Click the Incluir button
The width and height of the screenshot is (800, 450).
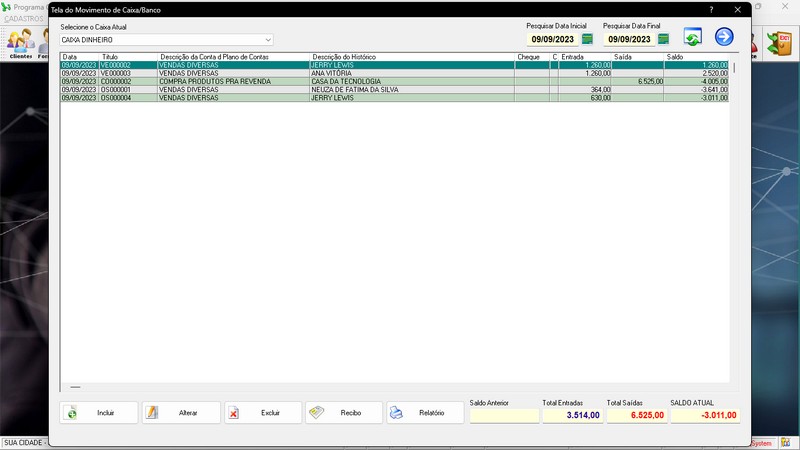98,413
